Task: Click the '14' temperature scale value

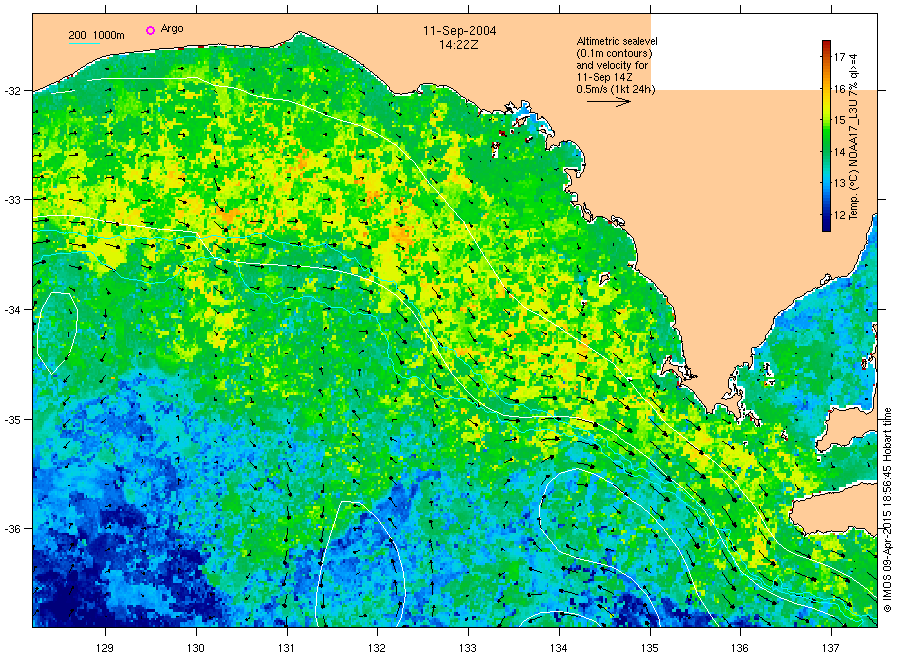Action: tap(839, 152)
